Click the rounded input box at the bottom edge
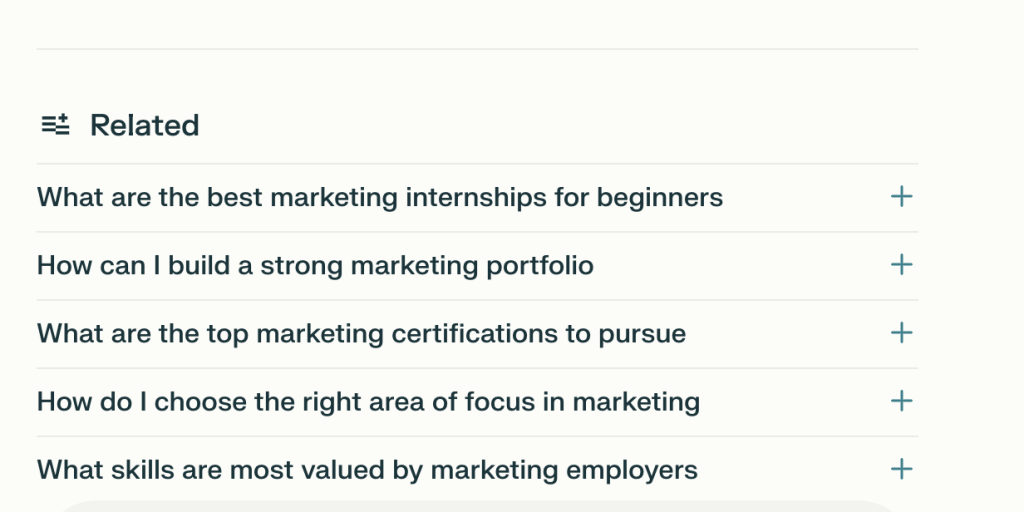Screen dimensions: 1024x512 [477, 506]
